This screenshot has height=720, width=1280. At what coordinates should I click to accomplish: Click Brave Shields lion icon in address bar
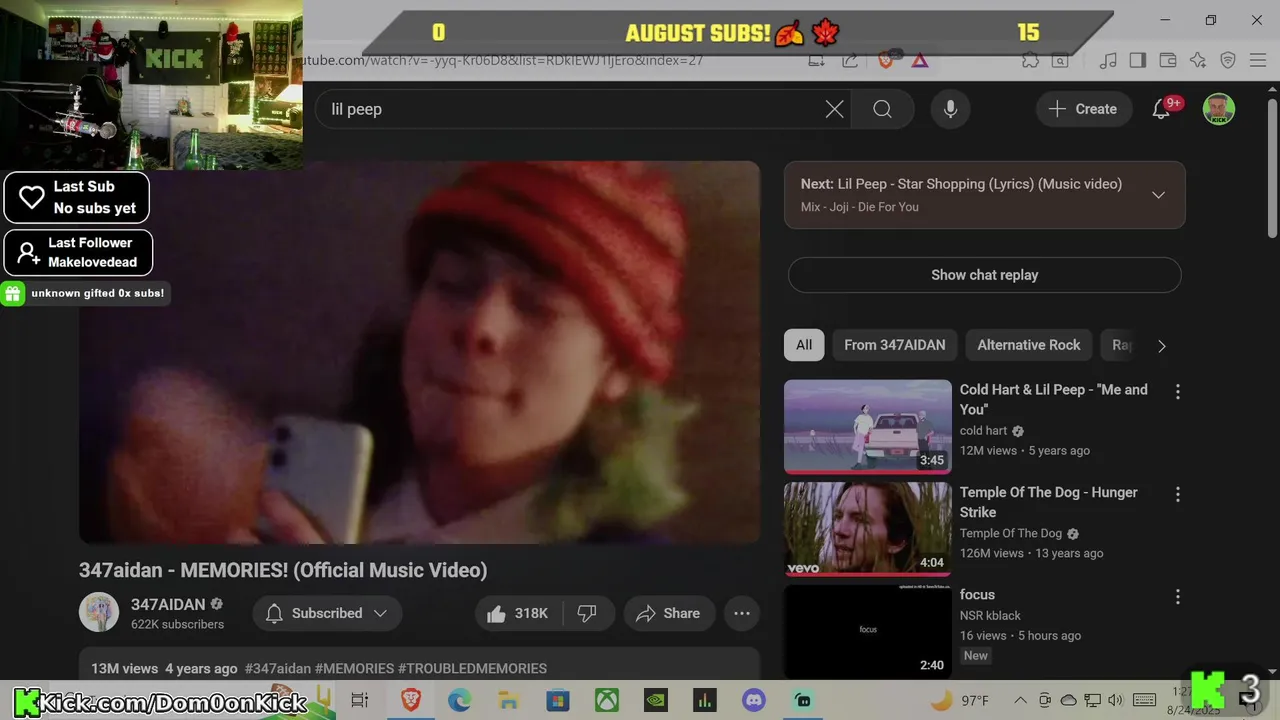pyautogui.click(x=885, y=60)
